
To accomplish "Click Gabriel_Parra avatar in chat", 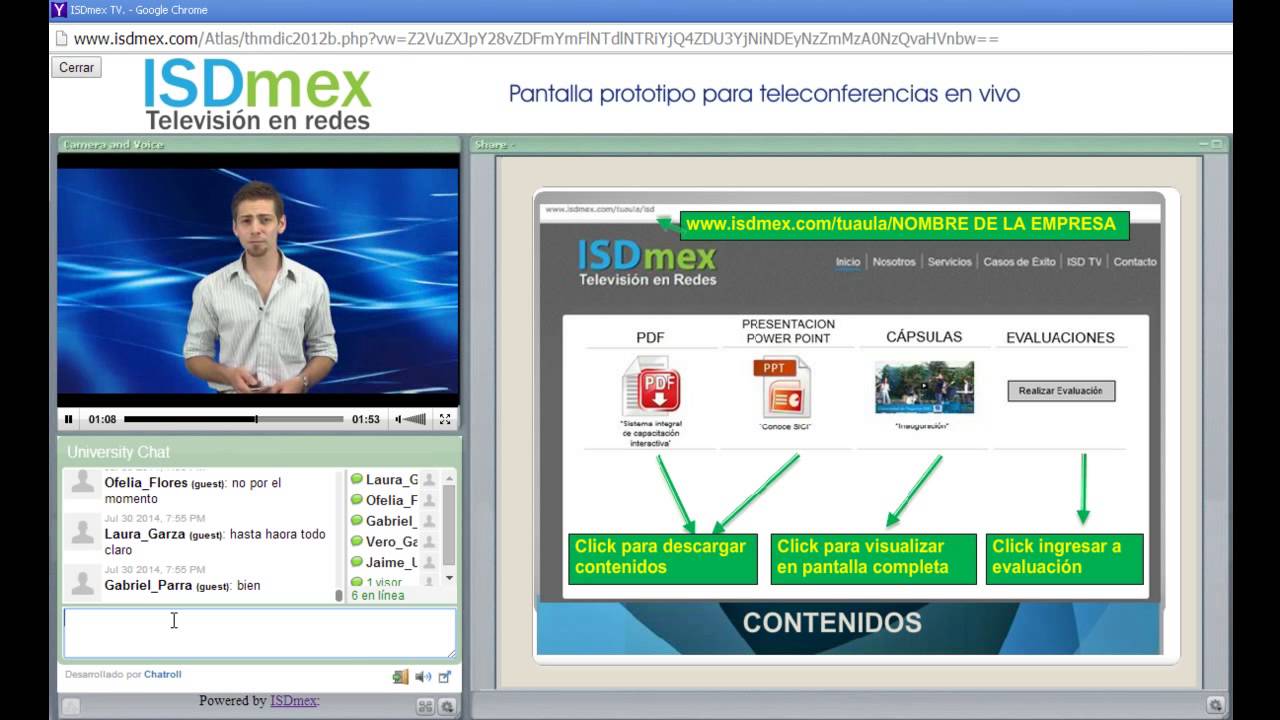I will click(83, 583).
